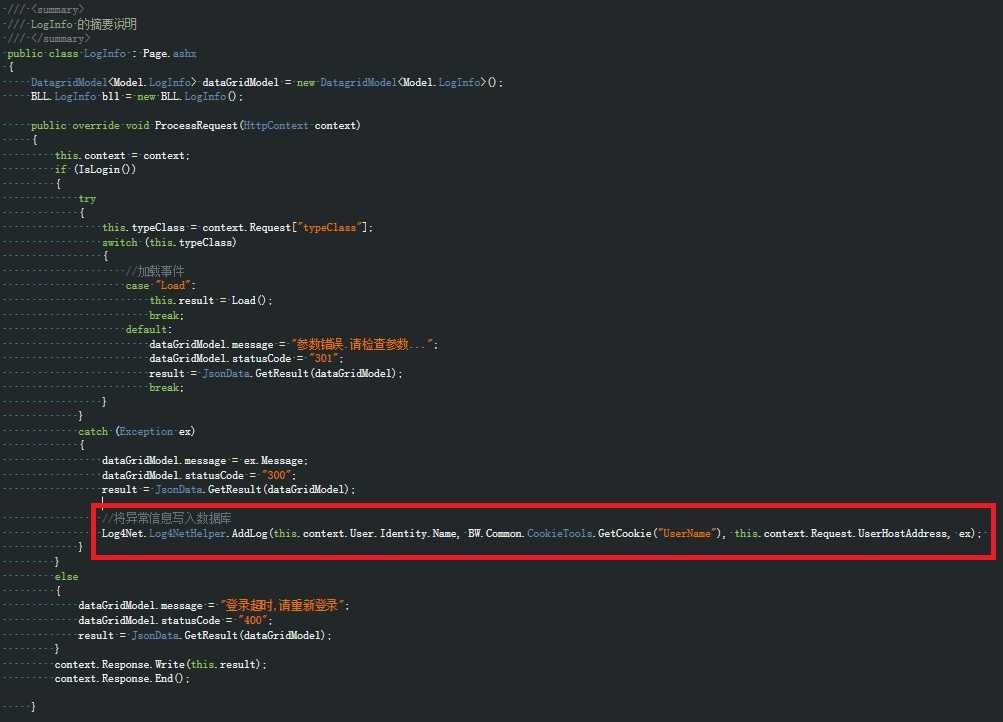Click 'ProcessRequest' method name
Image resolution: width=1003 pixels, height=722 pixels.
click(196, 126)
